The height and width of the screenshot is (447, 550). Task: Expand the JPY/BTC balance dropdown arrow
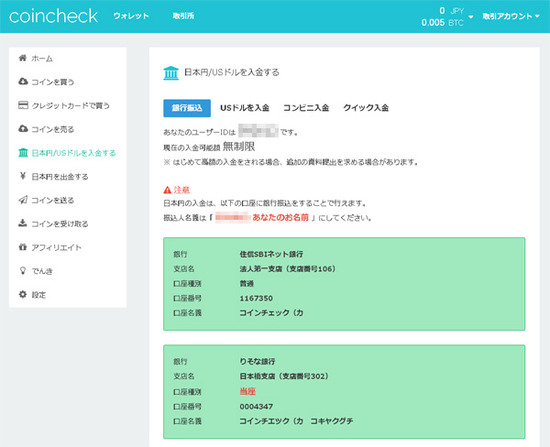click(x=471, y=17)
